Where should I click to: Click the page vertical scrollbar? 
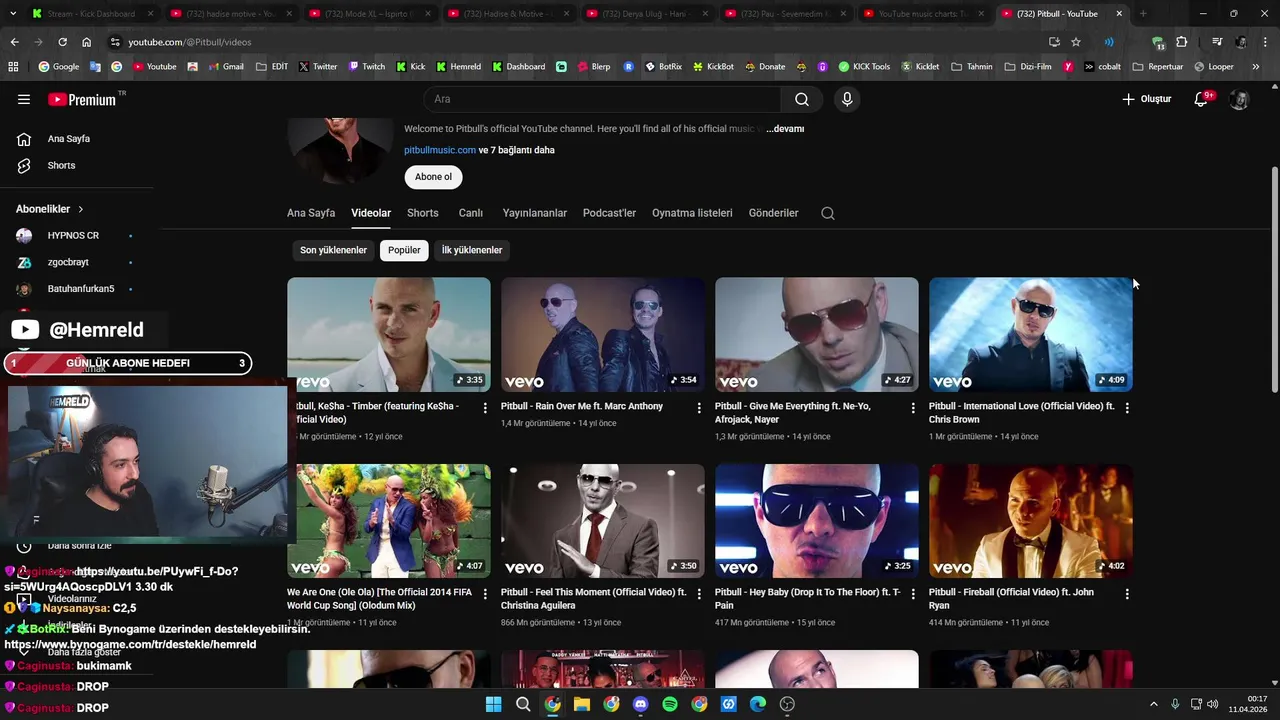point(1274,280)
